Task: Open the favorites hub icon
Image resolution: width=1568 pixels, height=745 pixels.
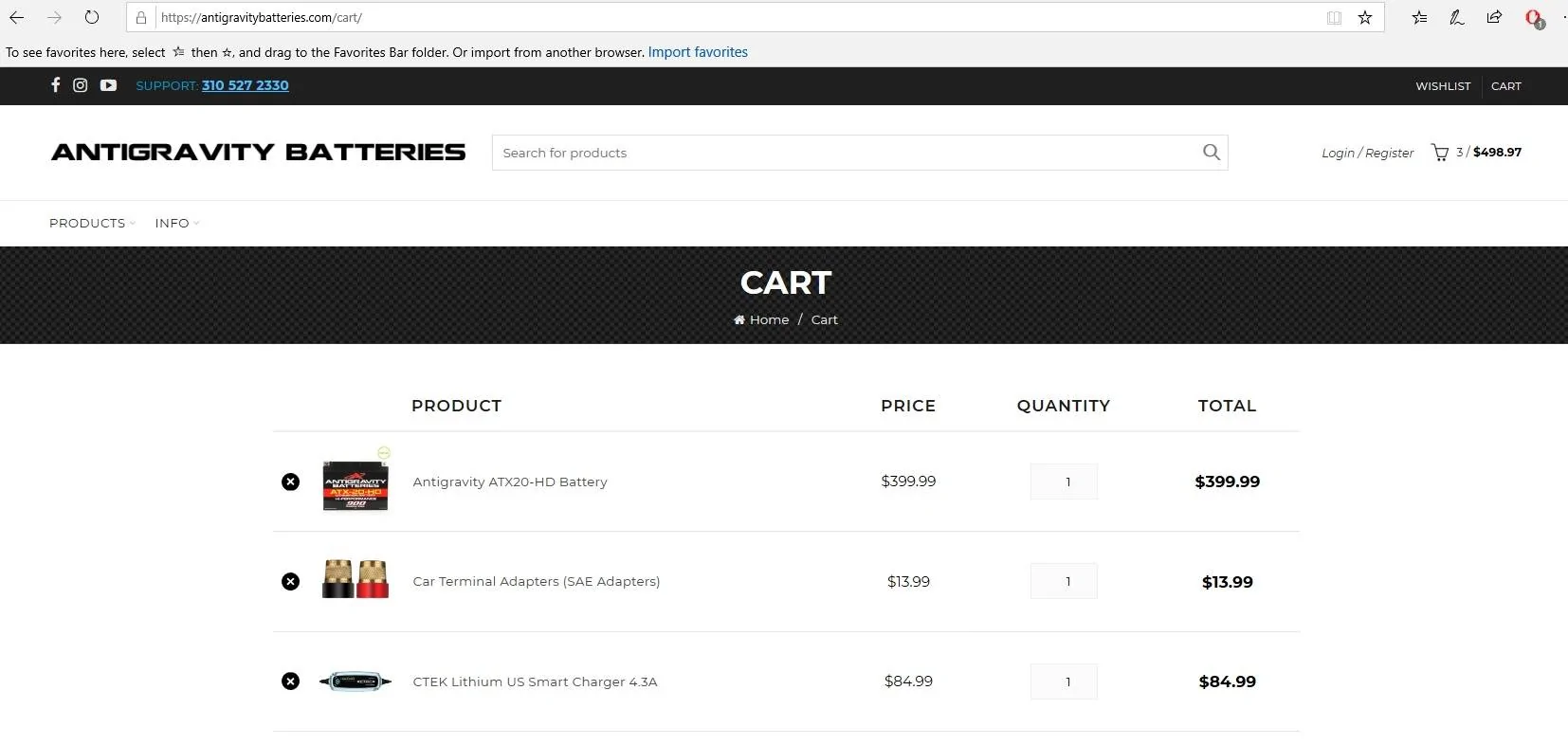Action: pos(1419,17)
